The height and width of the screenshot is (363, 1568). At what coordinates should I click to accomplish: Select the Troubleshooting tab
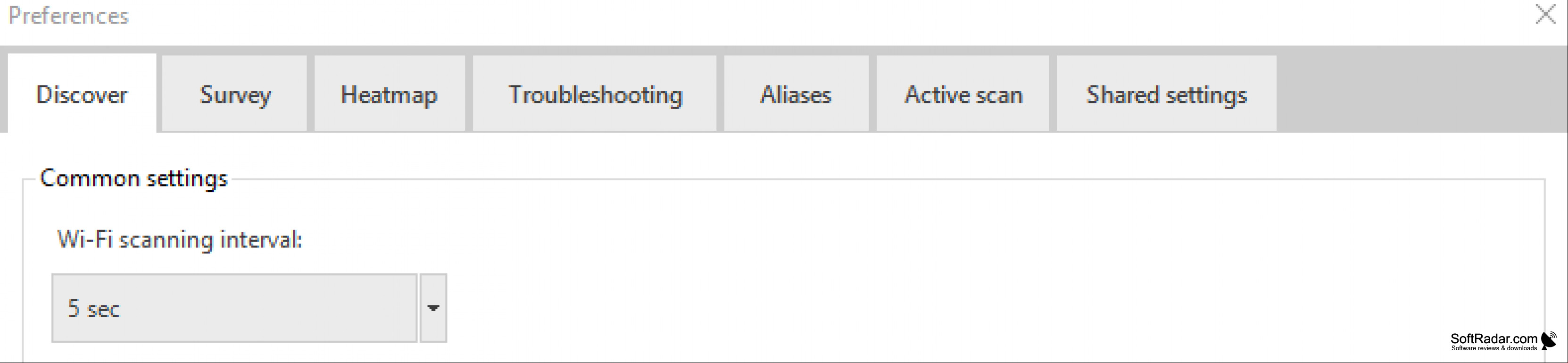(595, 94)
